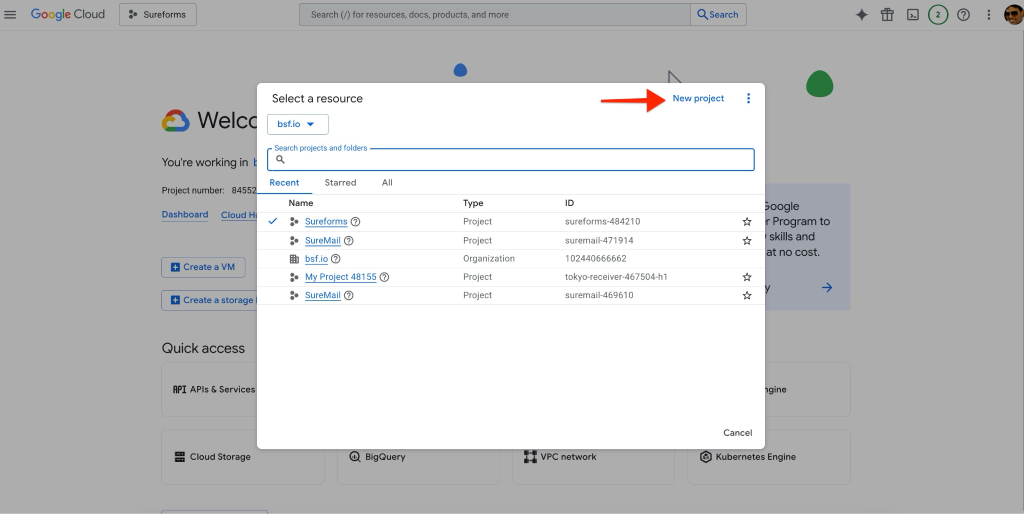
Task: Click help icon next to Sureforms
Action: pos(355,222)
